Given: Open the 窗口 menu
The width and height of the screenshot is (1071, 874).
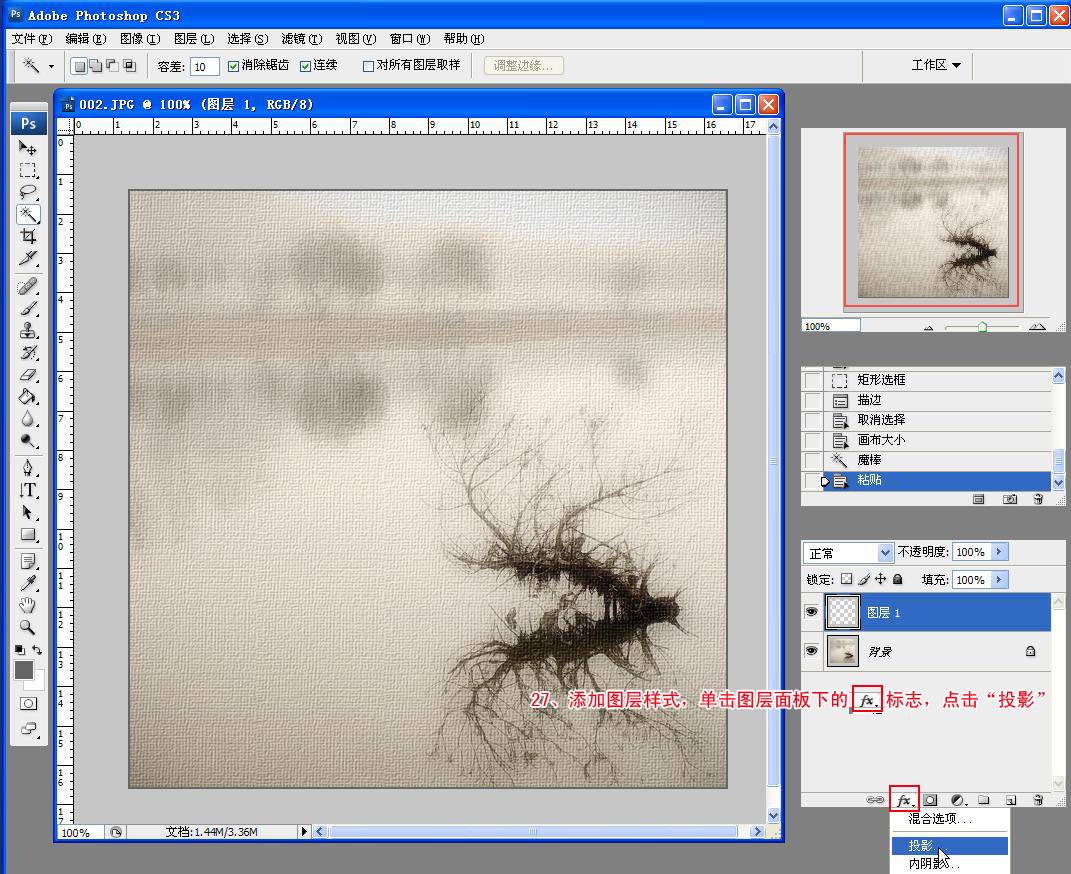Looking at the screenshot, I should tap(410, 39).
